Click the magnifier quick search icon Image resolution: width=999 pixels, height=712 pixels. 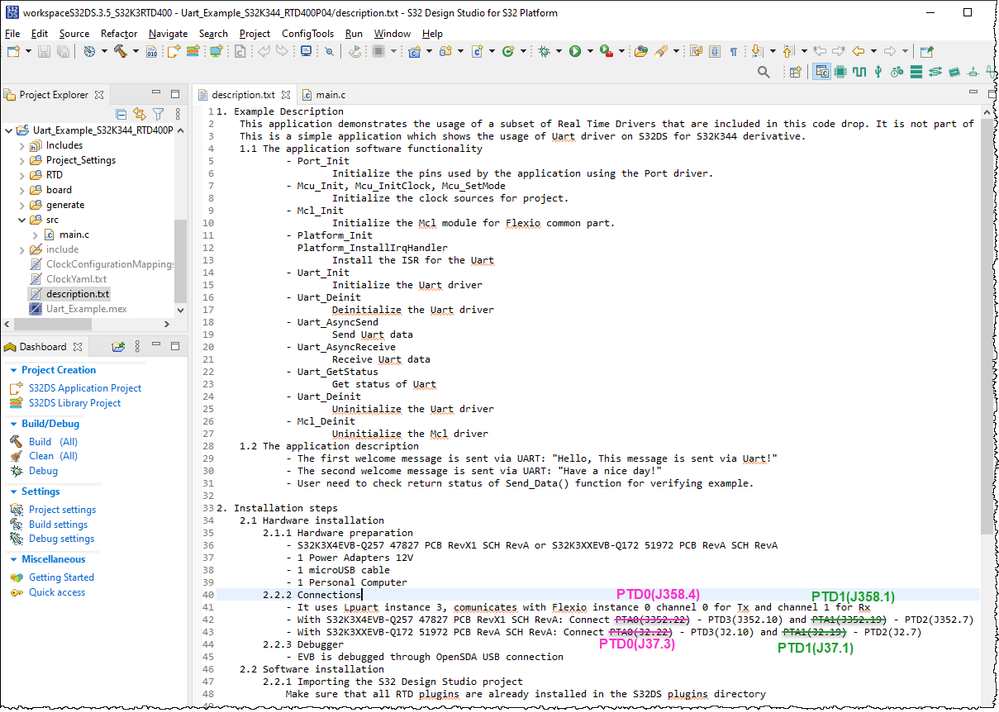[763, 72]
